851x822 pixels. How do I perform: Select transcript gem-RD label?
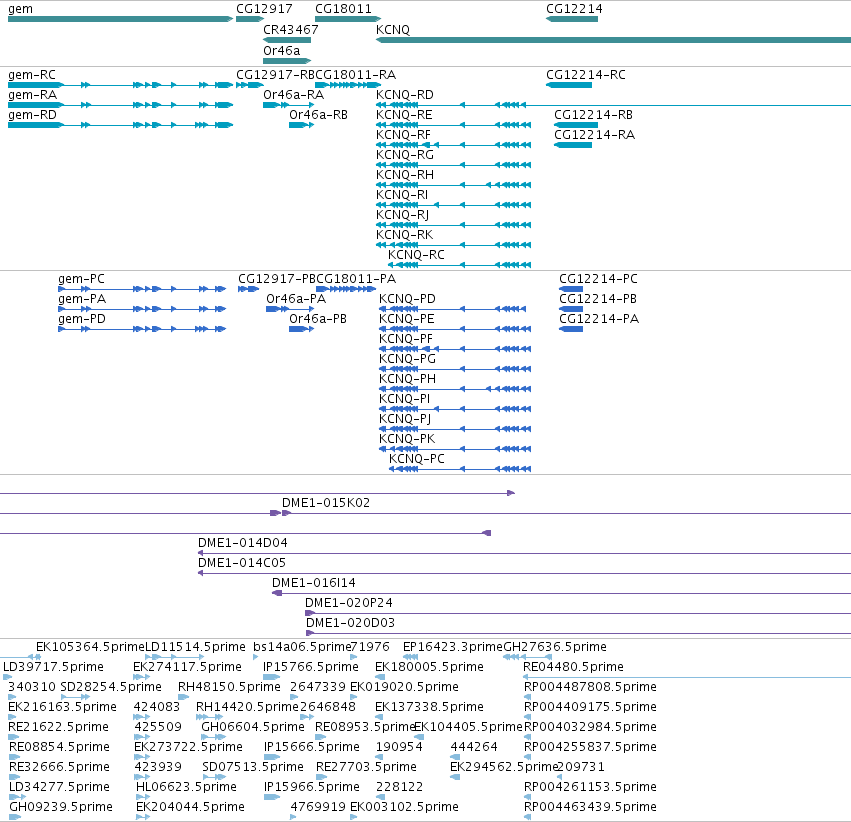tap(33, 114)
